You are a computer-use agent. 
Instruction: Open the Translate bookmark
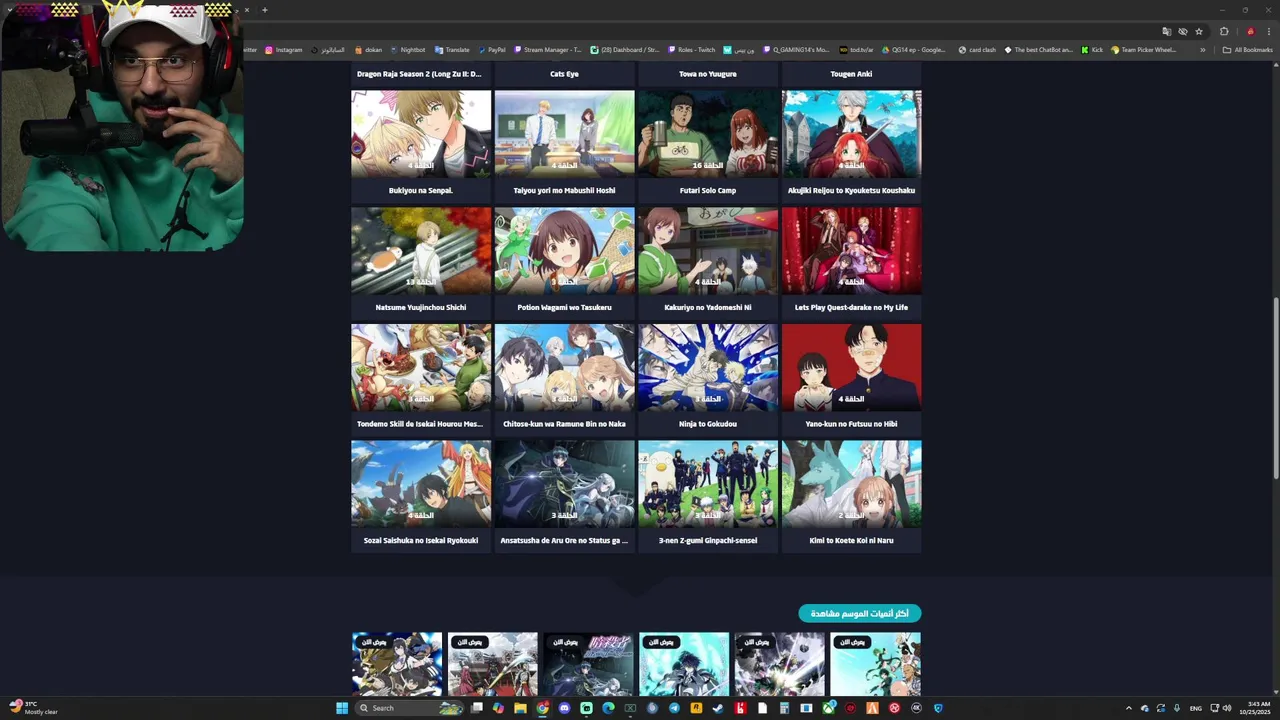pyautogui.click(x=452, y=49)
